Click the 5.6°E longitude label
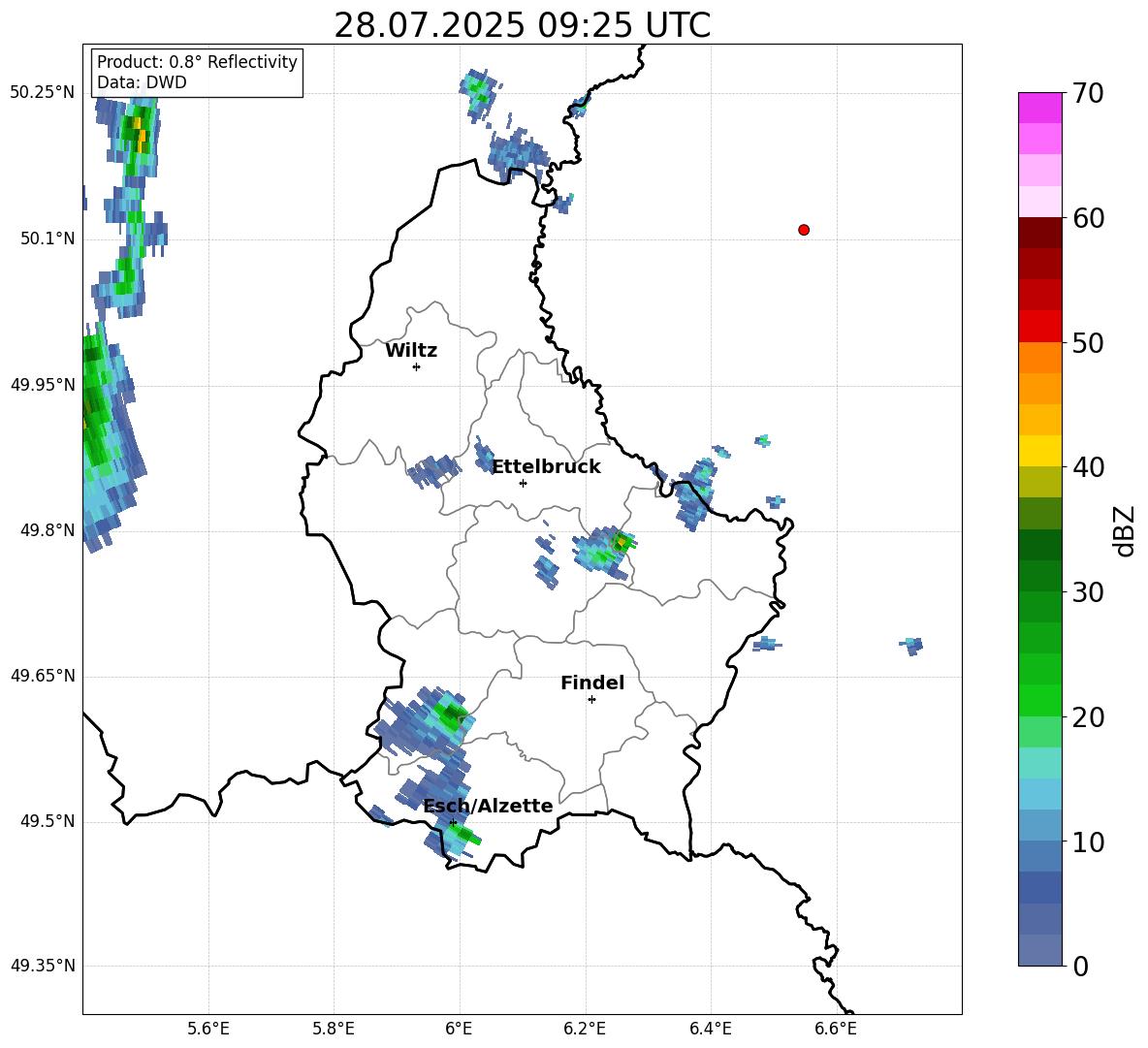This screenshot has width=1148, height=1048. coord(208,1029)
